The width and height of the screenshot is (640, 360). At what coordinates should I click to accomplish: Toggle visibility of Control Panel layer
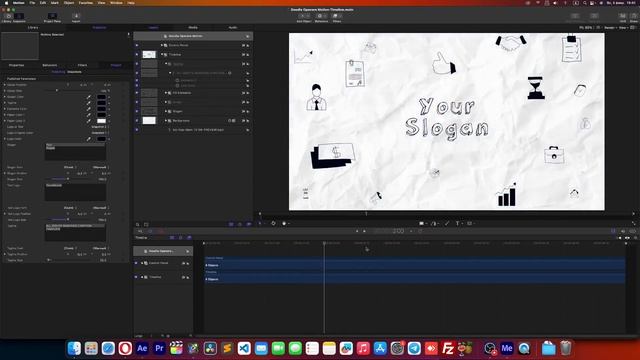(137, 45)
